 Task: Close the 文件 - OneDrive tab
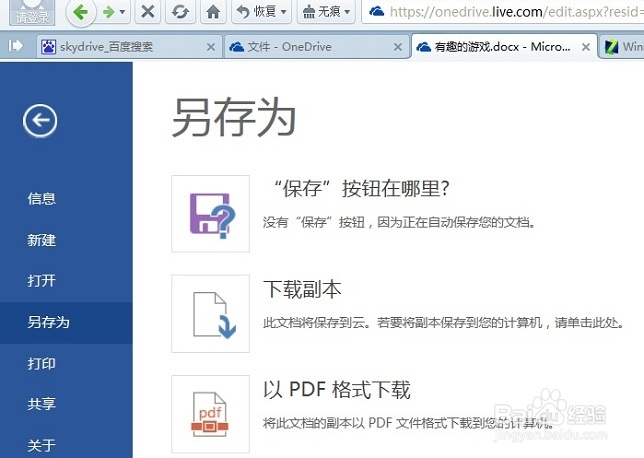tap(398, 47)
